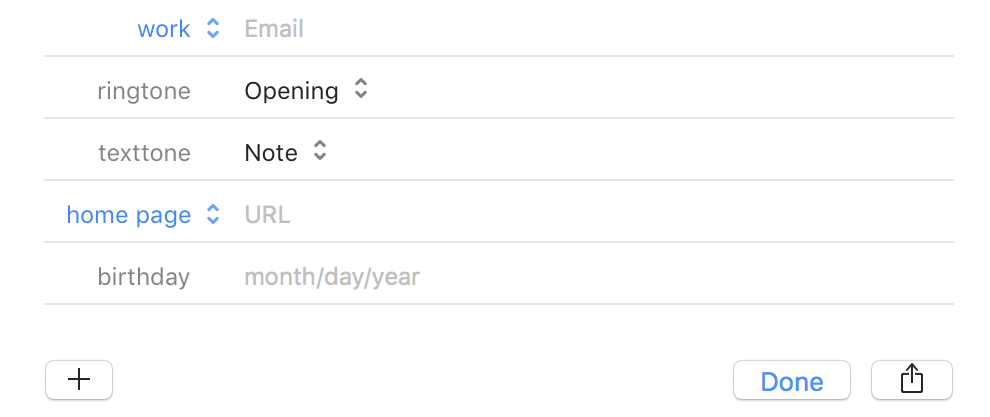This screenshot has width=990, height=417.
Task: Click the up-down arrows beside Opening
Action: click(361, 89)
